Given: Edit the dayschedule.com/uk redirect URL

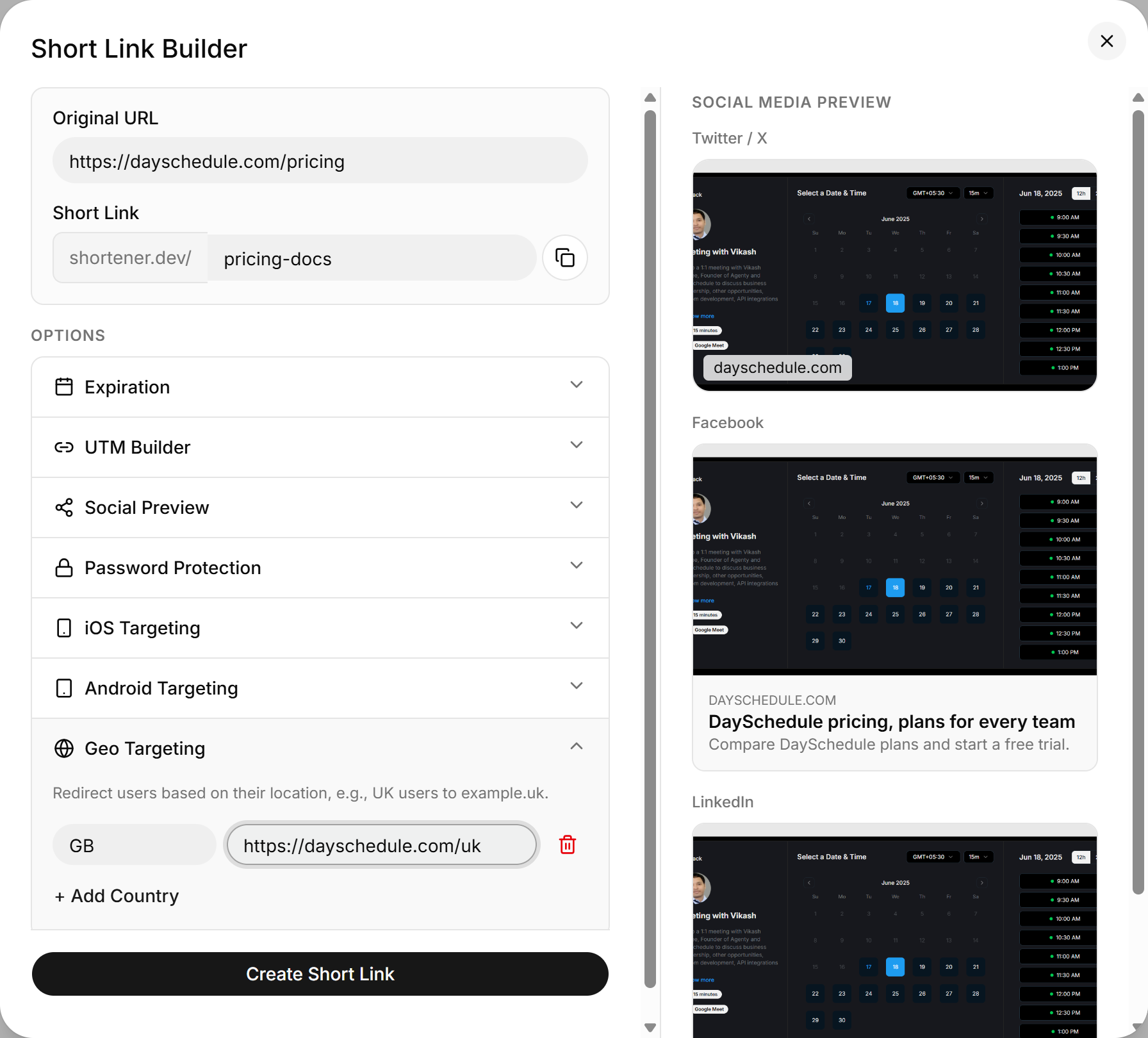Looking at the screenshot, I should [382, 845].
